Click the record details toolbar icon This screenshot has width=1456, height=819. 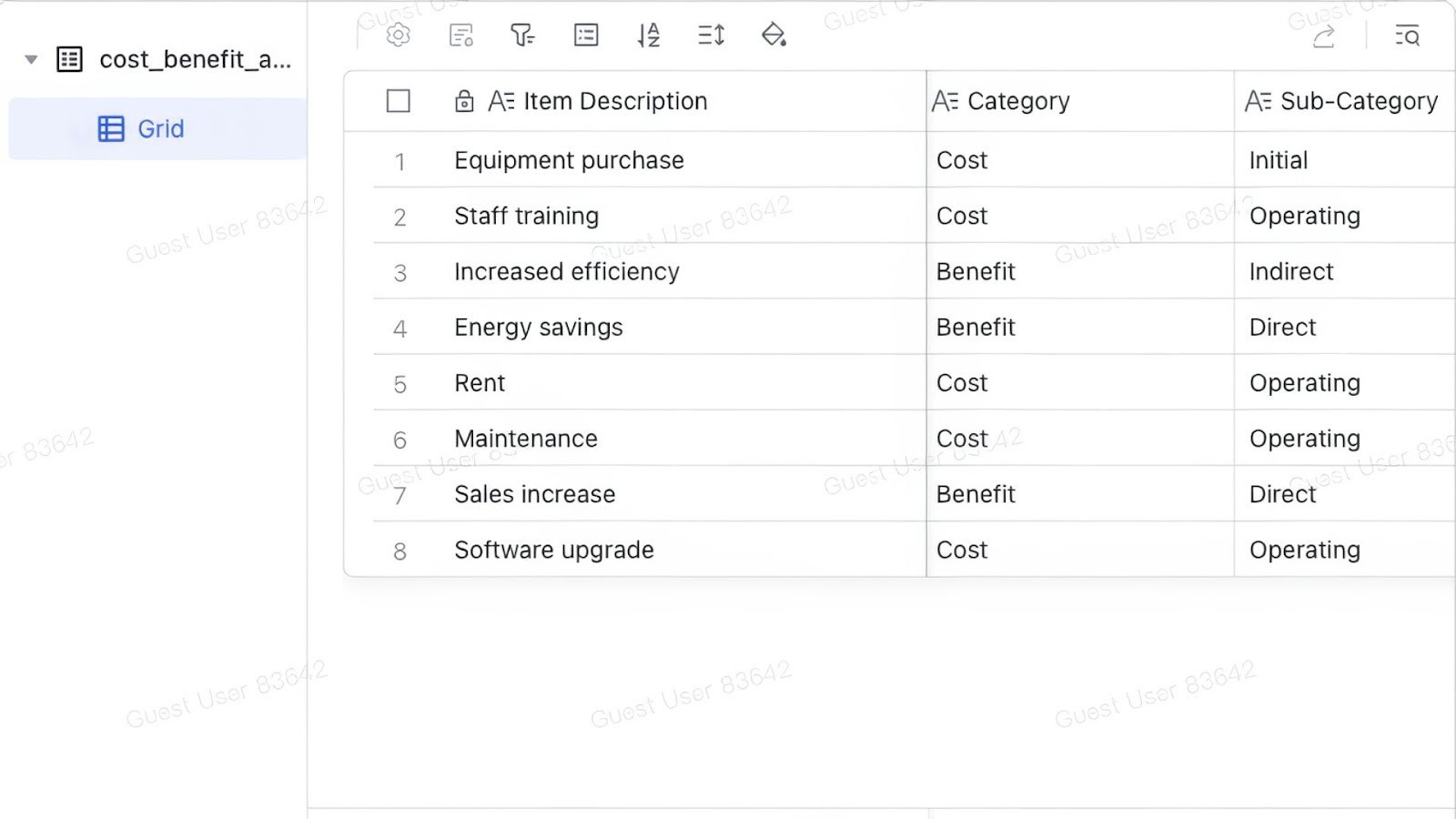click(460, 35)
